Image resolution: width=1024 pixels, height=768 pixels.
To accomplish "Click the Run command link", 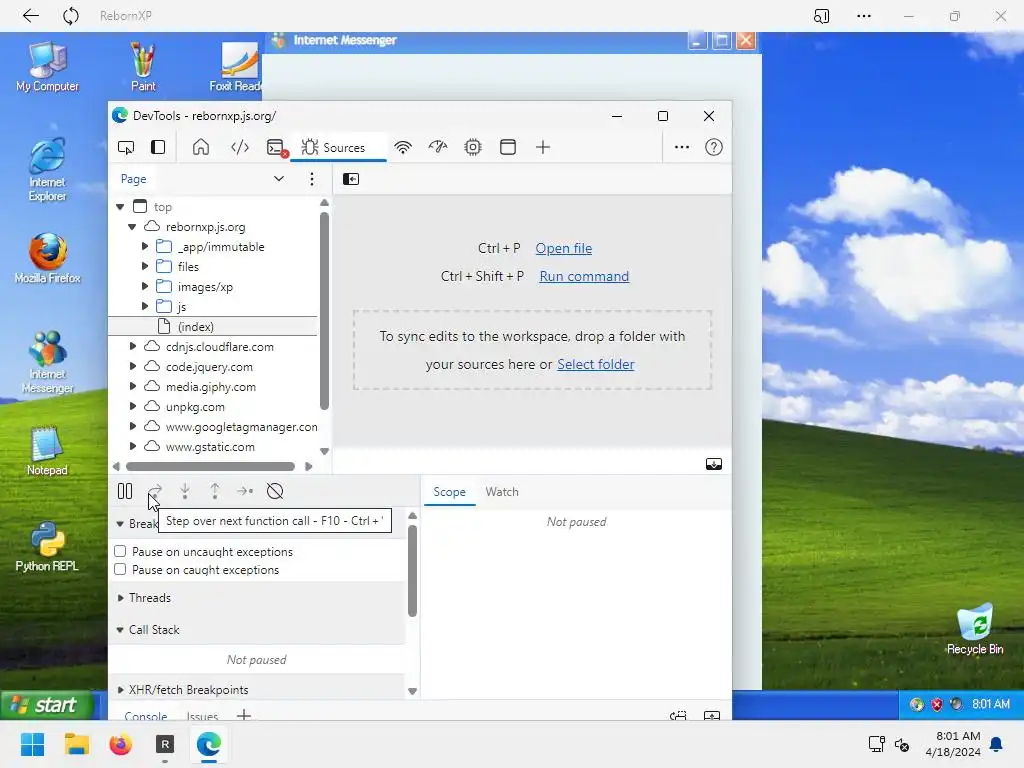I will click(x=584, y=276).
